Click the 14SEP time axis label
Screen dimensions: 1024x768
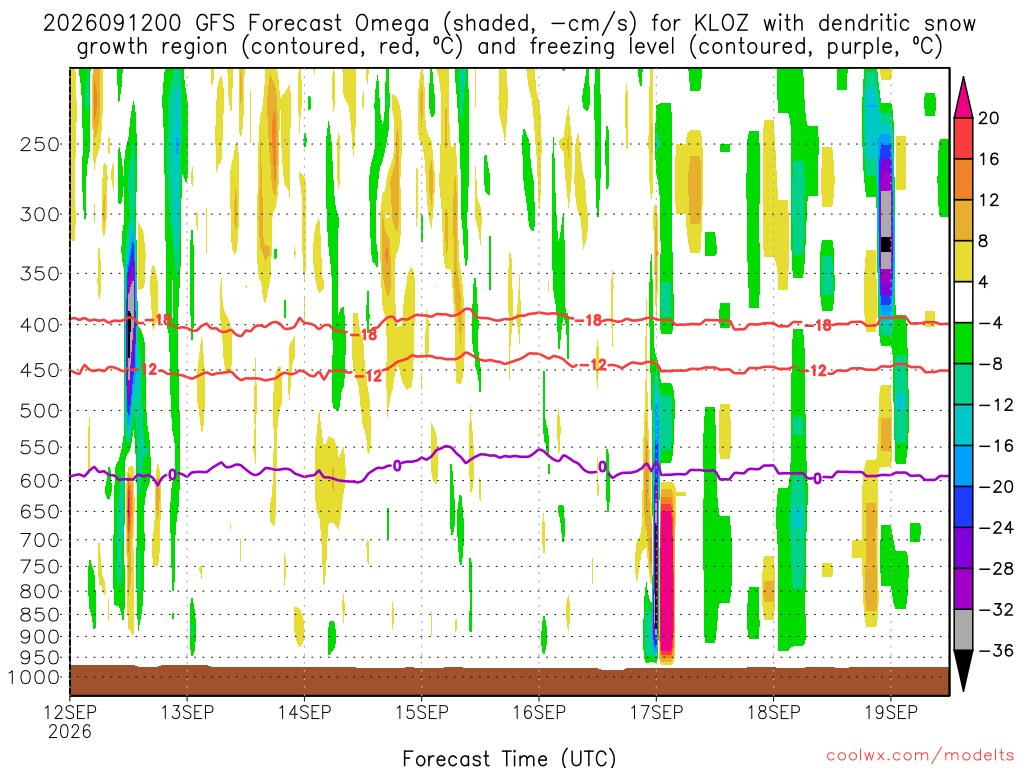[304, 712]
